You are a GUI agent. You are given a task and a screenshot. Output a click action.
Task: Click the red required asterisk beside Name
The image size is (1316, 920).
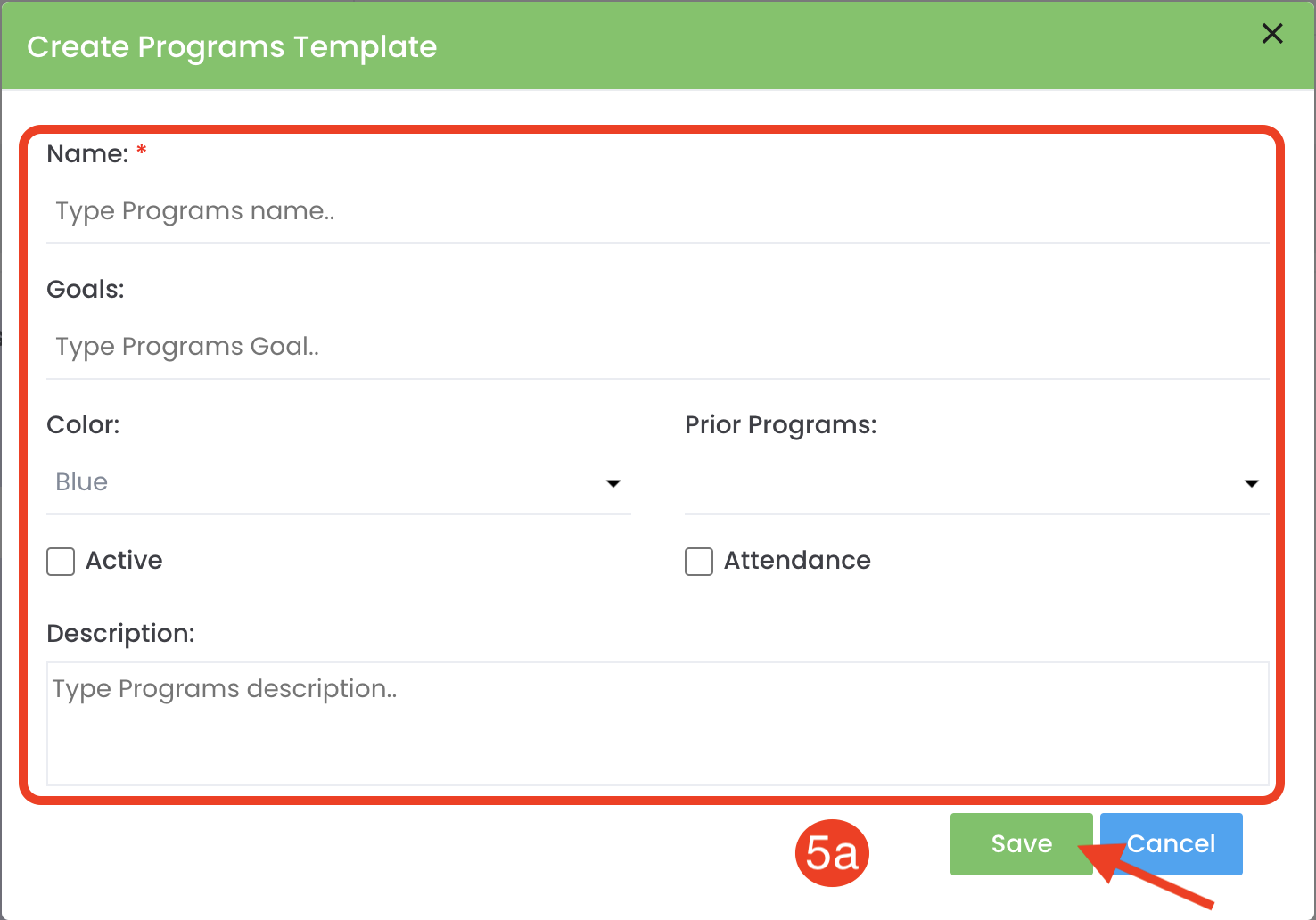click(x=141, y=152)
